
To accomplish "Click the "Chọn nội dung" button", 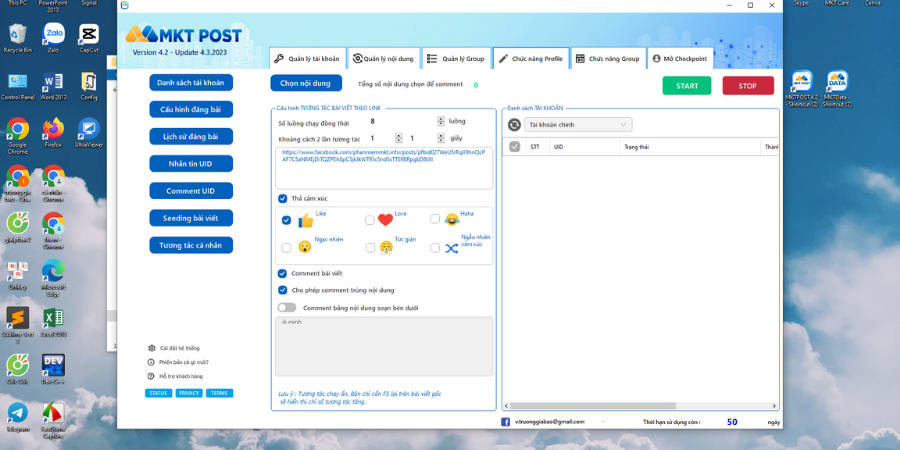I will (x=306, y=83).
